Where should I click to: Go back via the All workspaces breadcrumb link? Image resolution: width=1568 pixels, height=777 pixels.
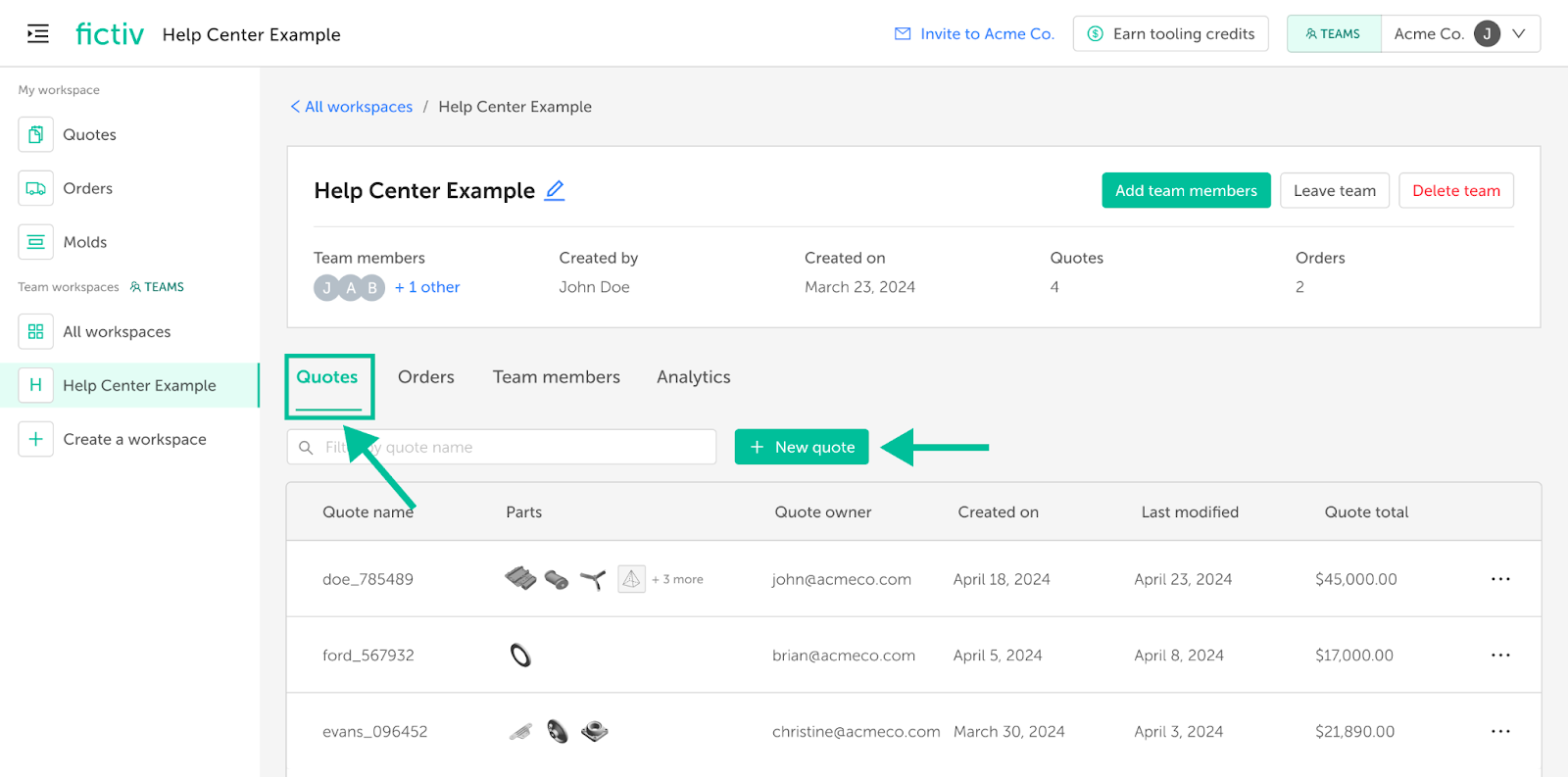[352, 107]
